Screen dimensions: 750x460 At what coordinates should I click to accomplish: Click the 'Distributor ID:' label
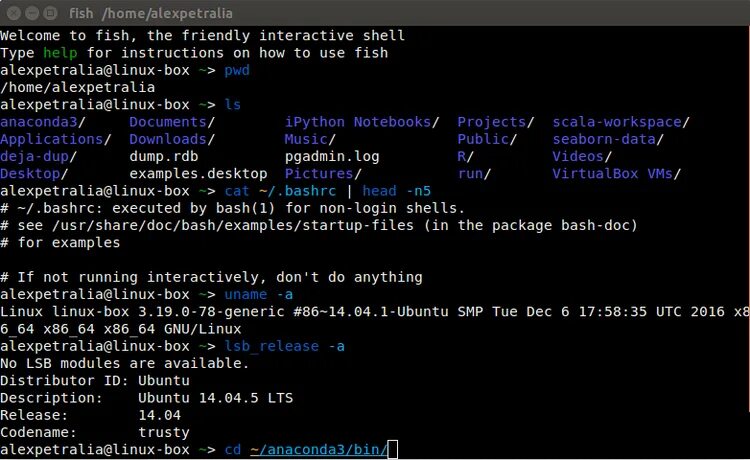[65, 380]
